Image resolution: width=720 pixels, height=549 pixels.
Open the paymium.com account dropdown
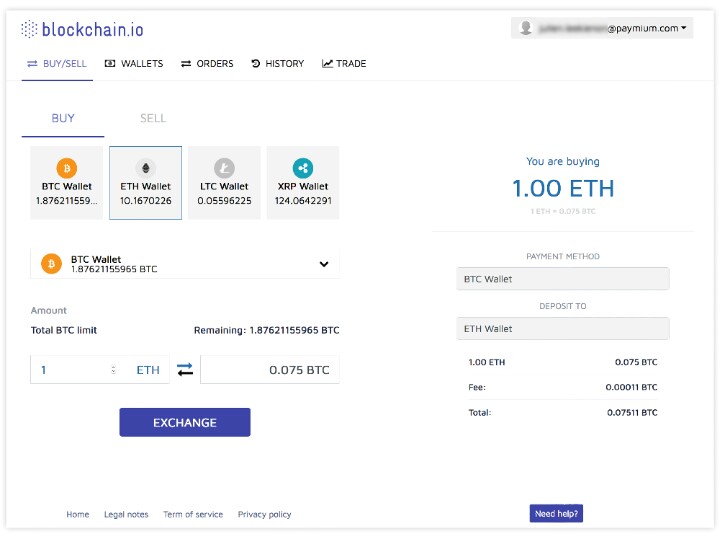602,28
